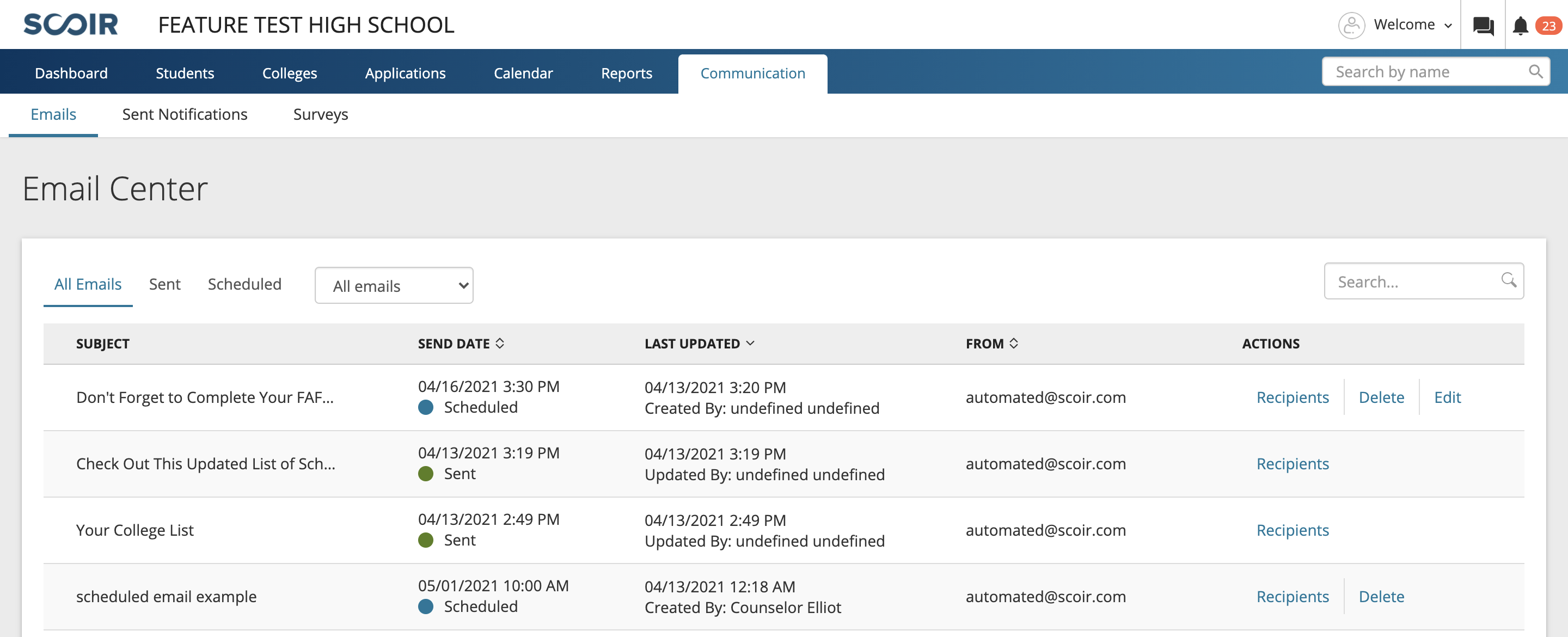Open the All emails filter dropdown
The width and height of the screenshot is (1568, 637).
click(394, 285)
